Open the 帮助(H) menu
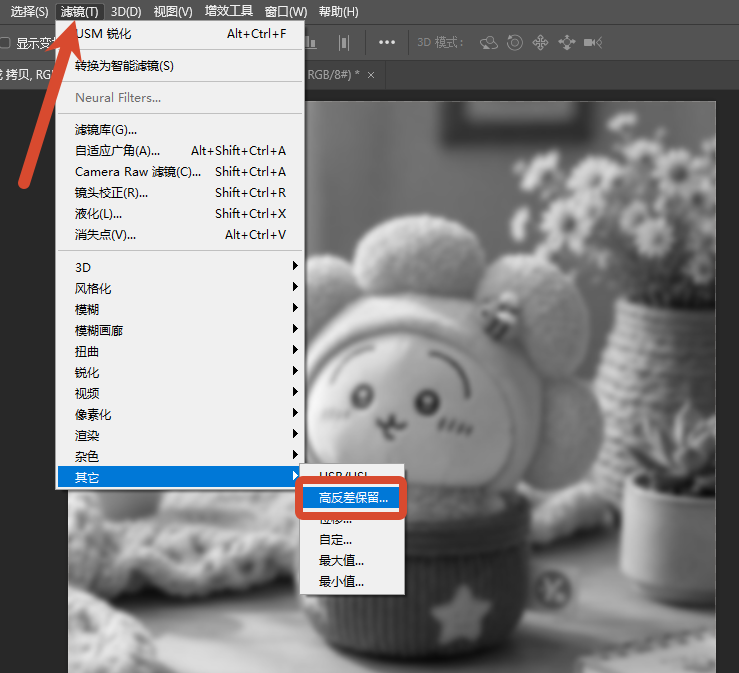 (338, 11)
